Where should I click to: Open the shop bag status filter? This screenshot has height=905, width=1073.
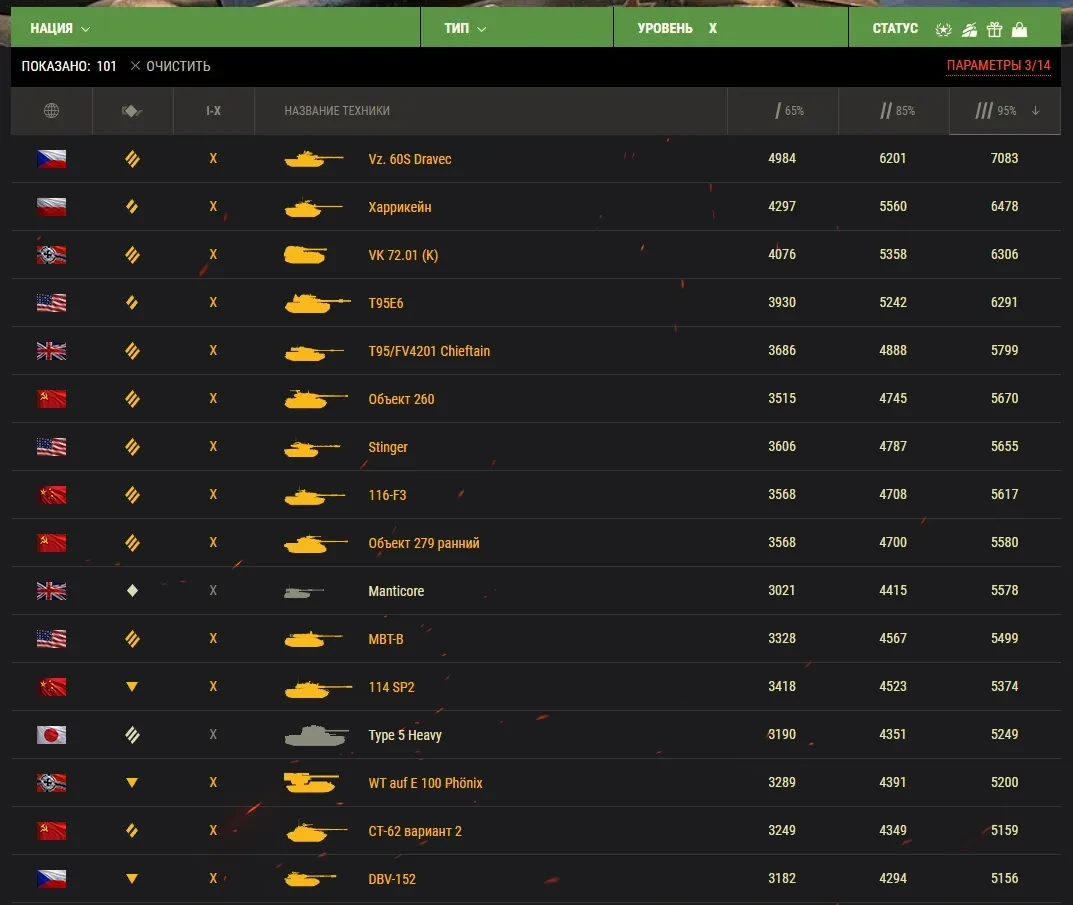1019,29
